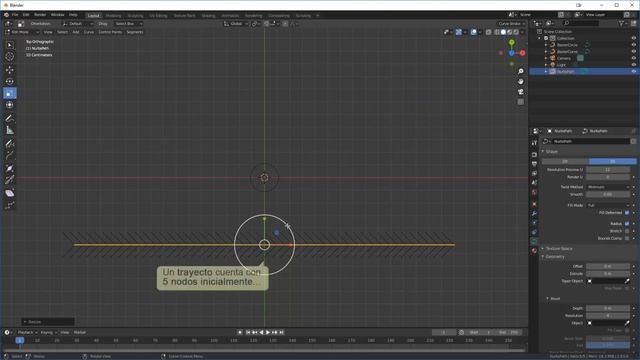
Task: Open the Window menu
Action: 58,15
